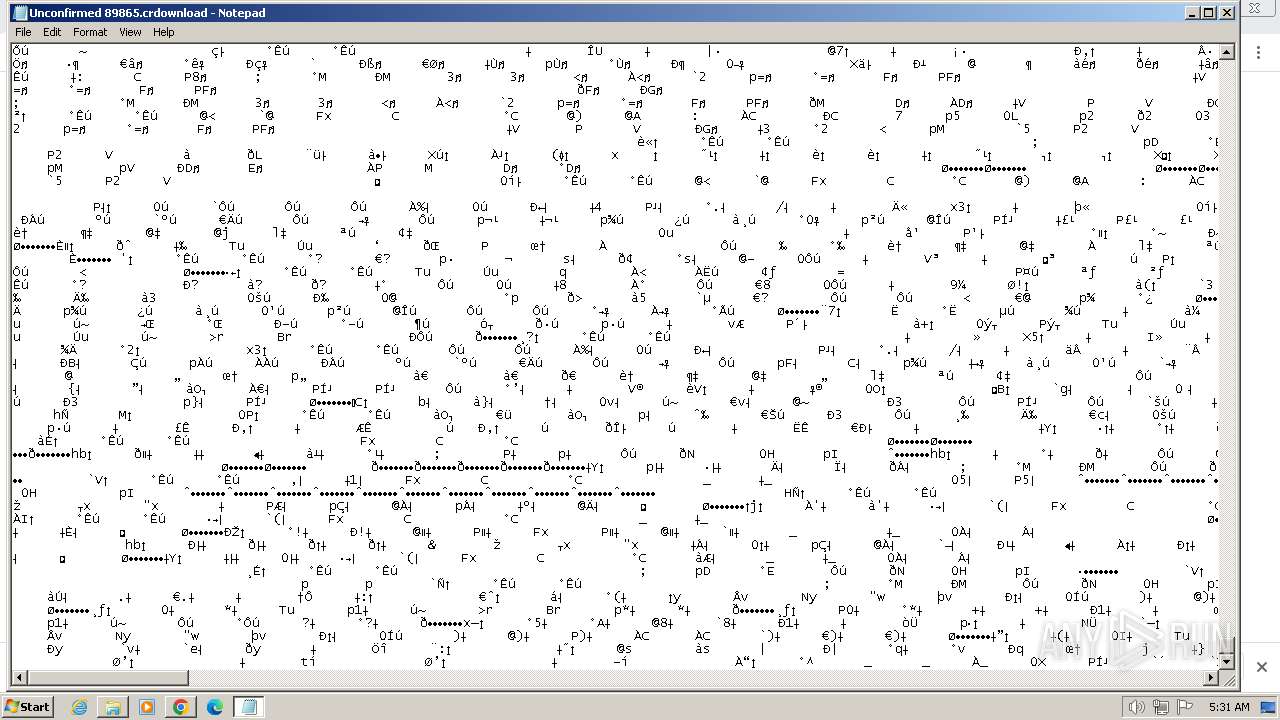The height and width of the screenshot is (720, 1280).
Task: Open the Format menu
Action: pos(90,32)
